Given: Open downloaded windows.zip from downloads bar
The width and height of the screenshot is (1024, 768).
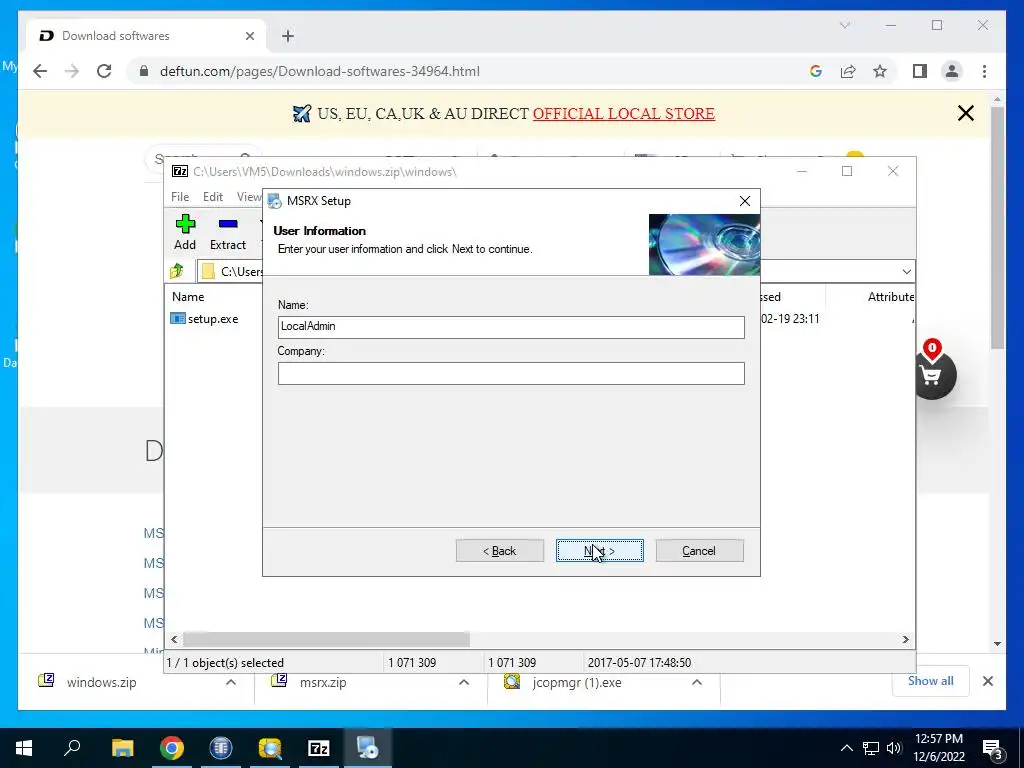Looking at the screenshot, I should point(101,682).
